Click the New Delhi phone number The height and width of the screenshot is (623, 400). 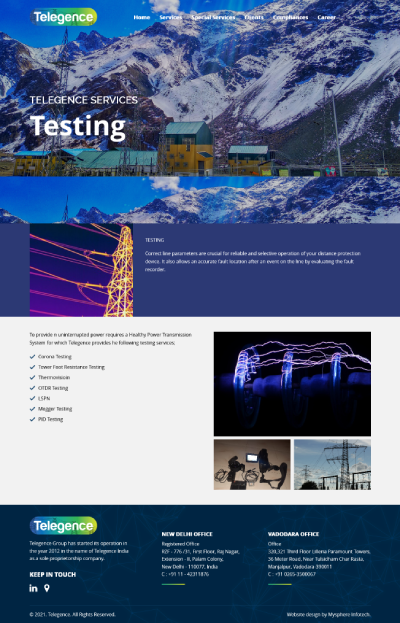pos(185,574)
